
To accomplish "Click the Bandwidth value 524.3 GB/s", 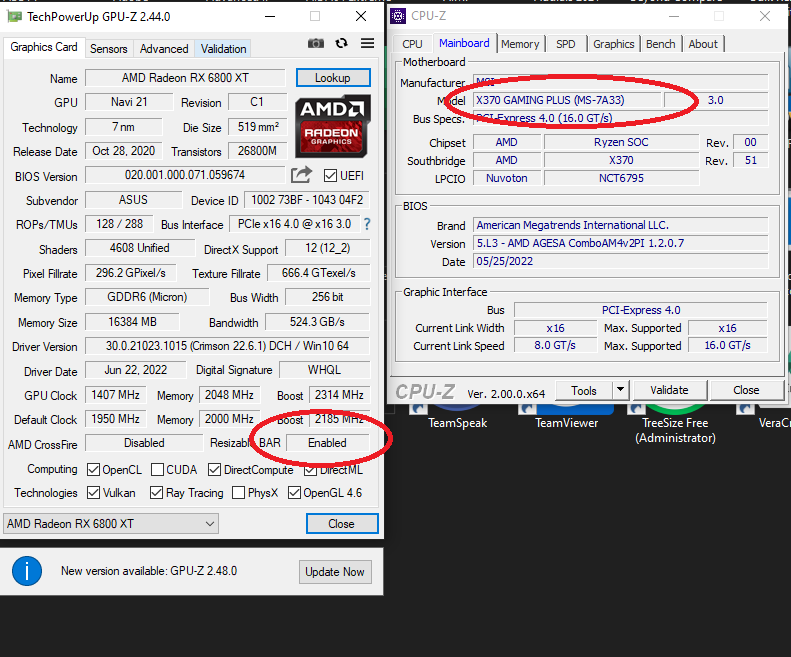I will click(x=317, y=321).
